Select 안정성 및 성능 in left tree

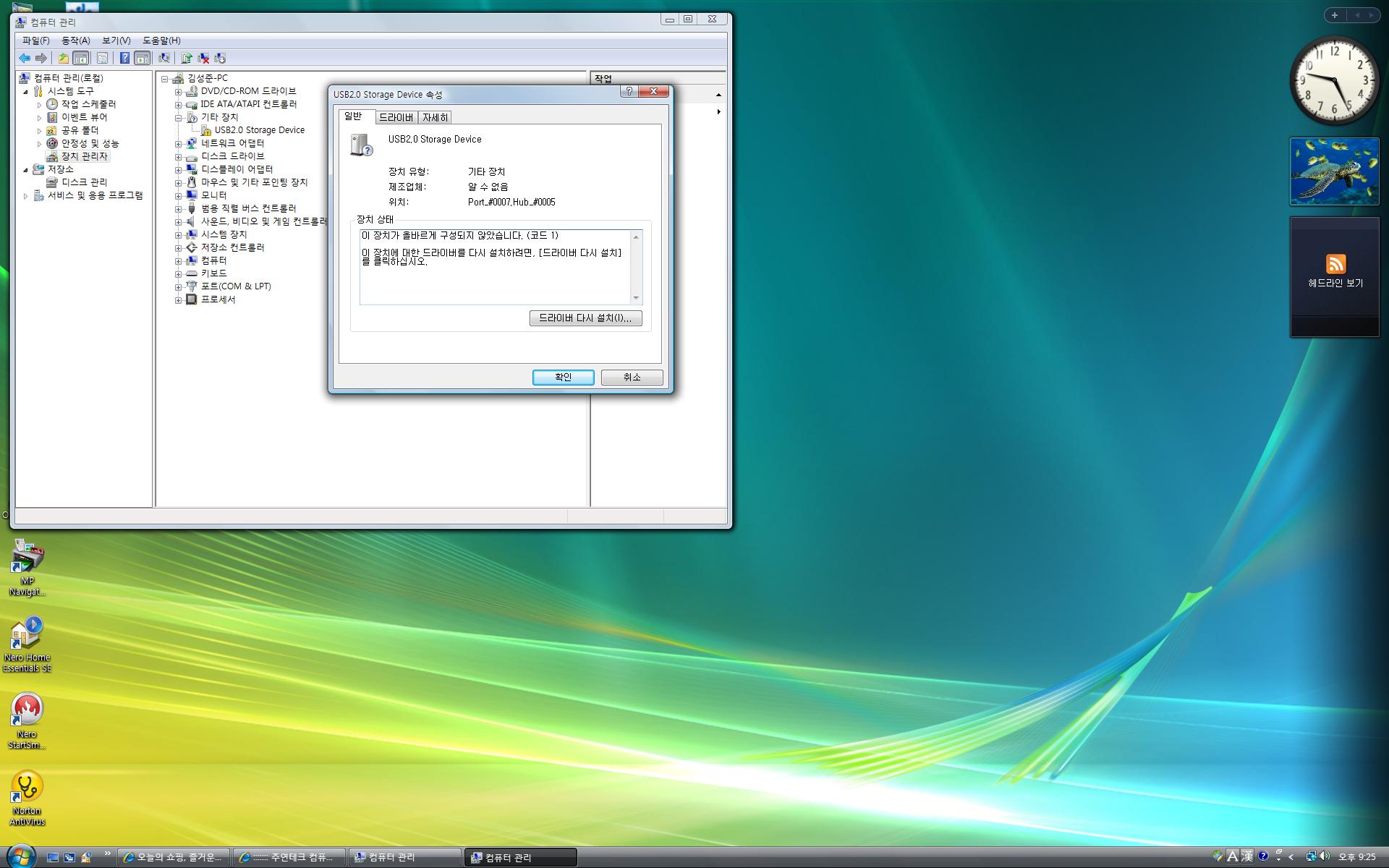pos(90,143)
